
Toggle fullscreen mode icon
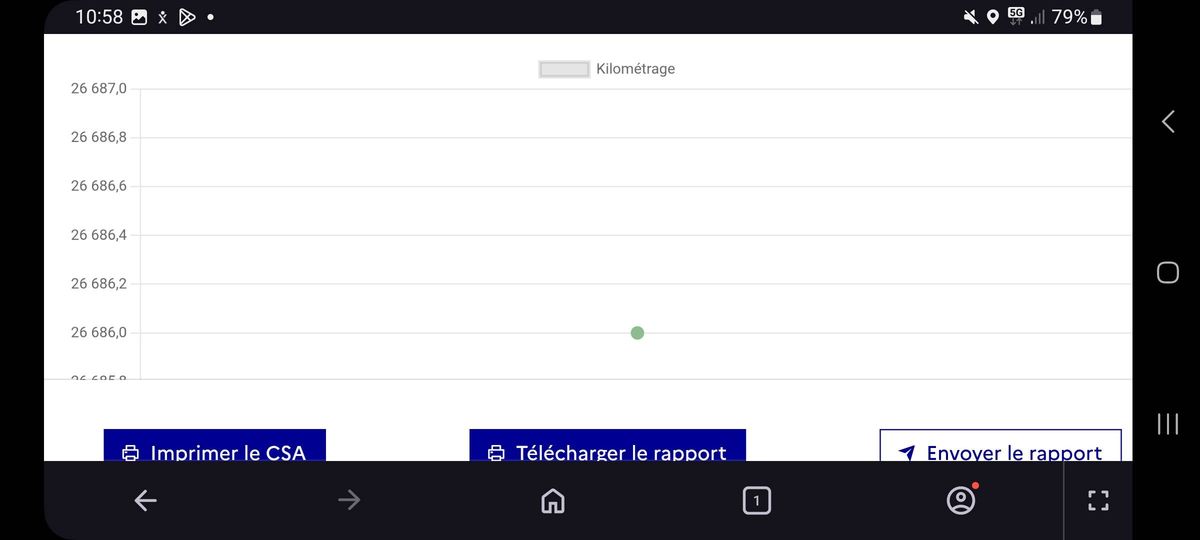[1099, 501]
